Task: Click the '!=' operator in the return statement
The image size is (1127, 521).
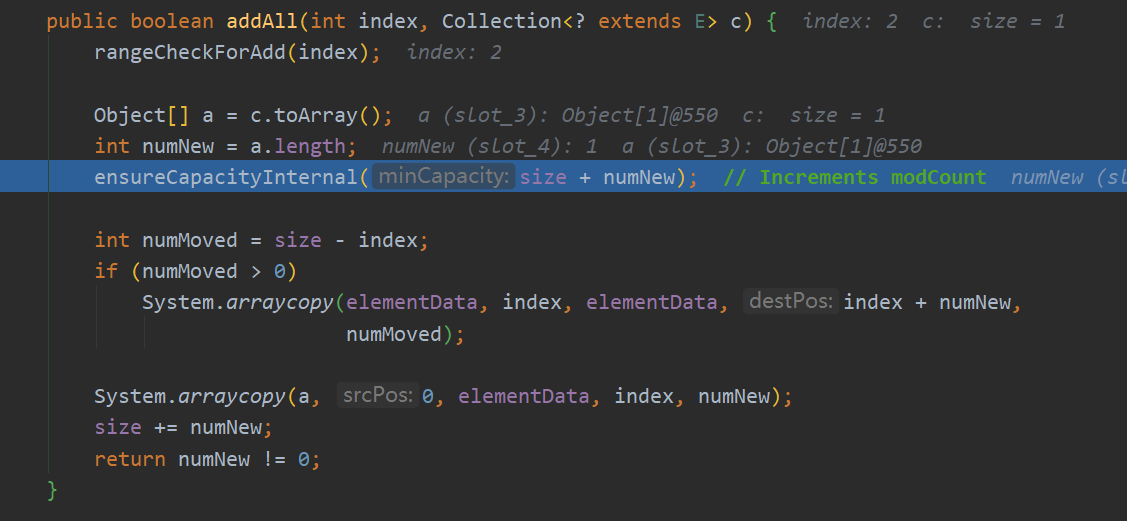Action: coord(274,458)
